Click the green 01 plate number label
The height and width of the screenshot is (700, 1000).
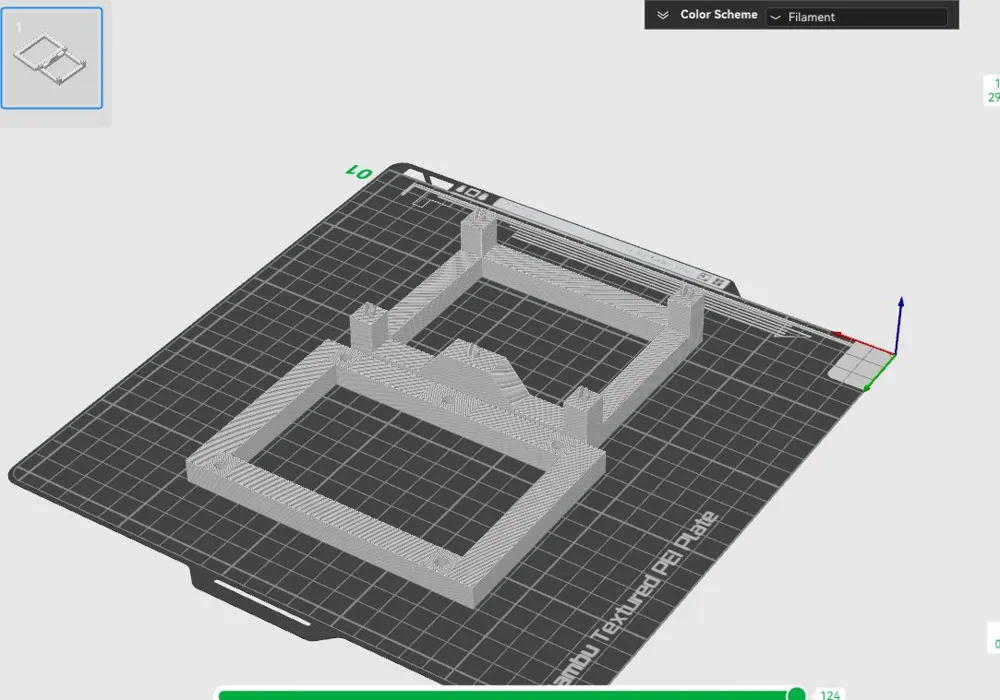pos(358,172)
